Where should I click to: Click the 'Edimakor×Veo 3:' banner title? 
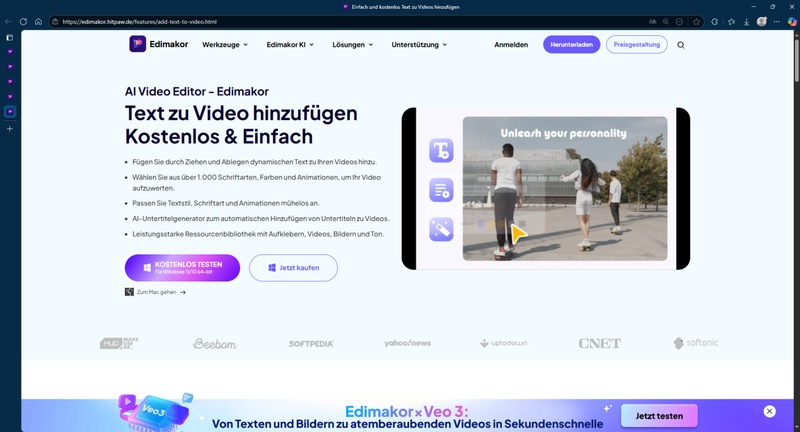[x=407, y=412]
